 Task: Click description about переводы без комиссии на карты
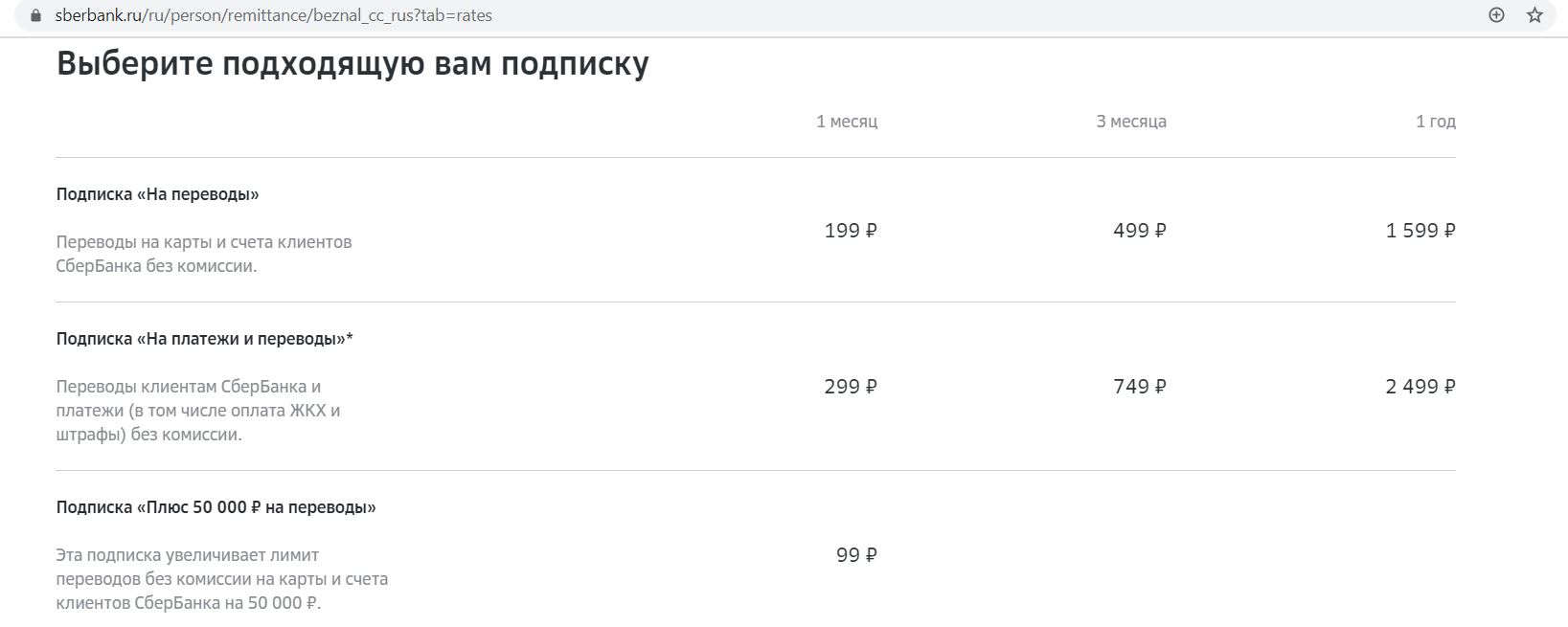coord(222,579)
